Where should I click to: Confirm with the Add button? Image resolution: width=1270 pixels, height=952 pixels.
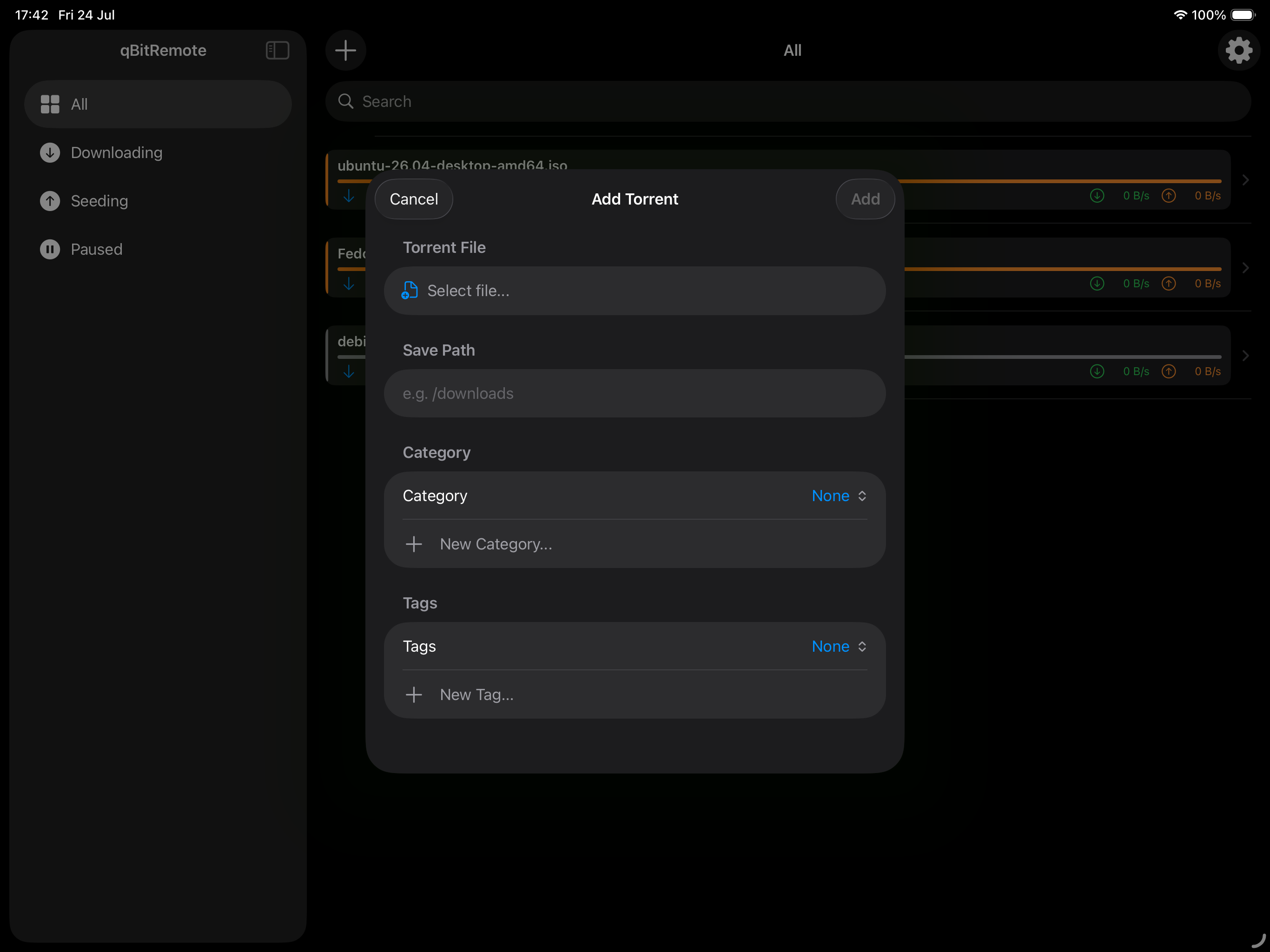click(x=865, y=199)
